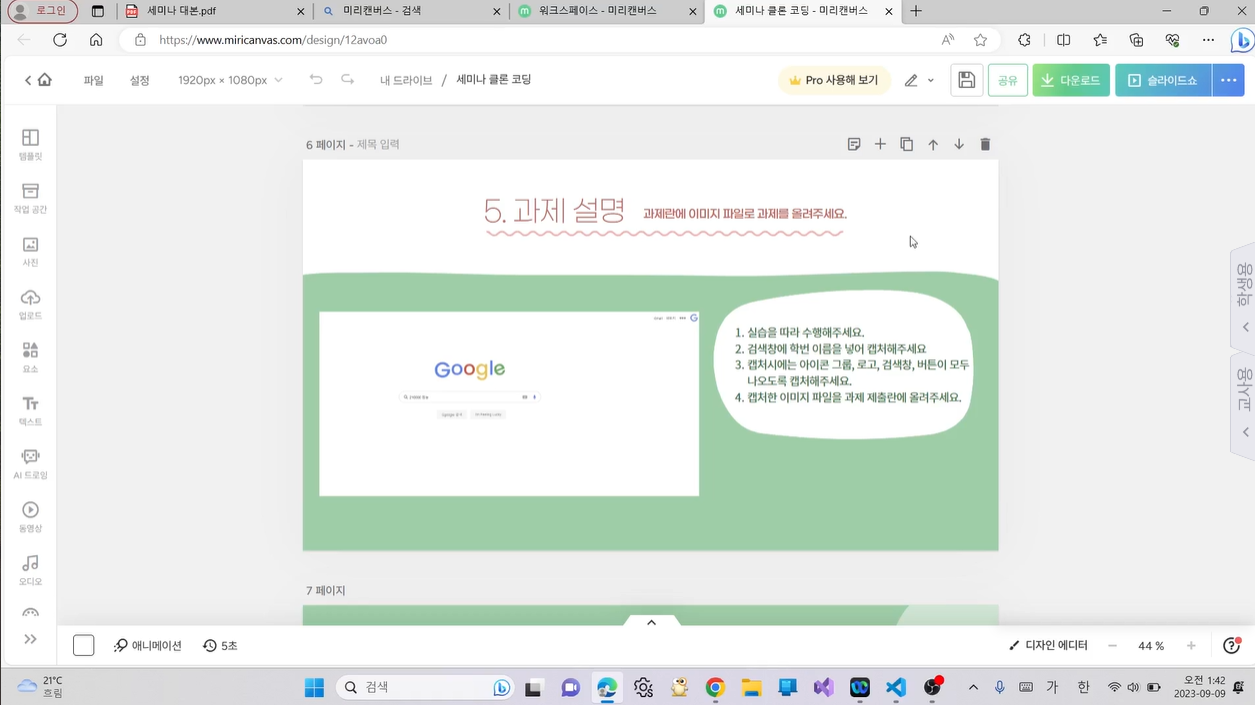1255x705 pixels.
Task: Open the 요소 elements panel
Action: point(30,357)
